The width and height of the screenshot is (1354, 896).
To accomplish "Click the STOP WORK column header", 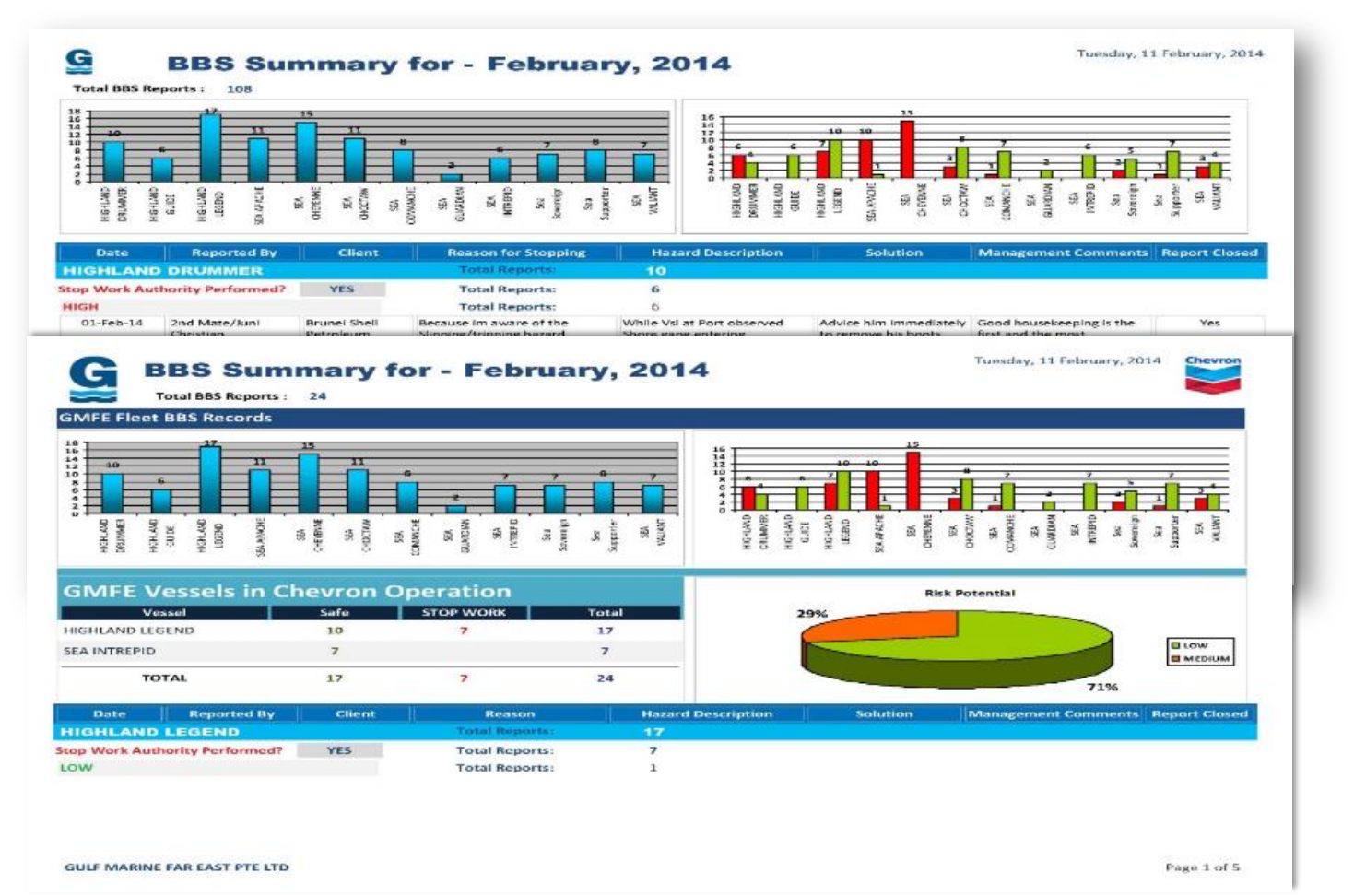I will [464, 612].
